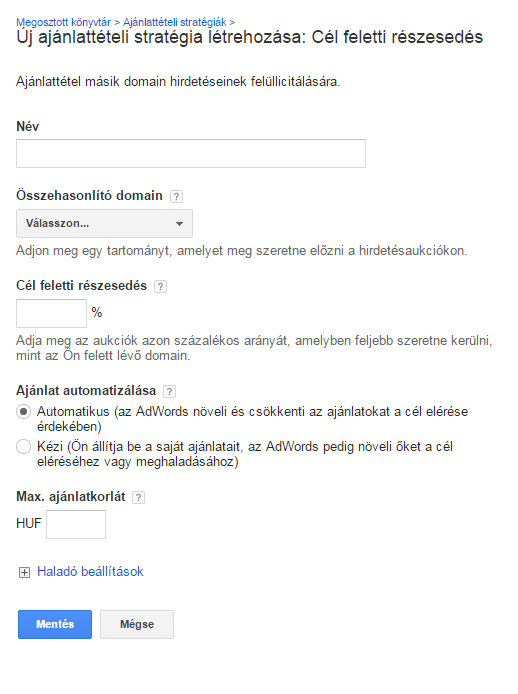Click the Kézi option description text
This screenshot has height=694, width=518.
coord(245,454)
